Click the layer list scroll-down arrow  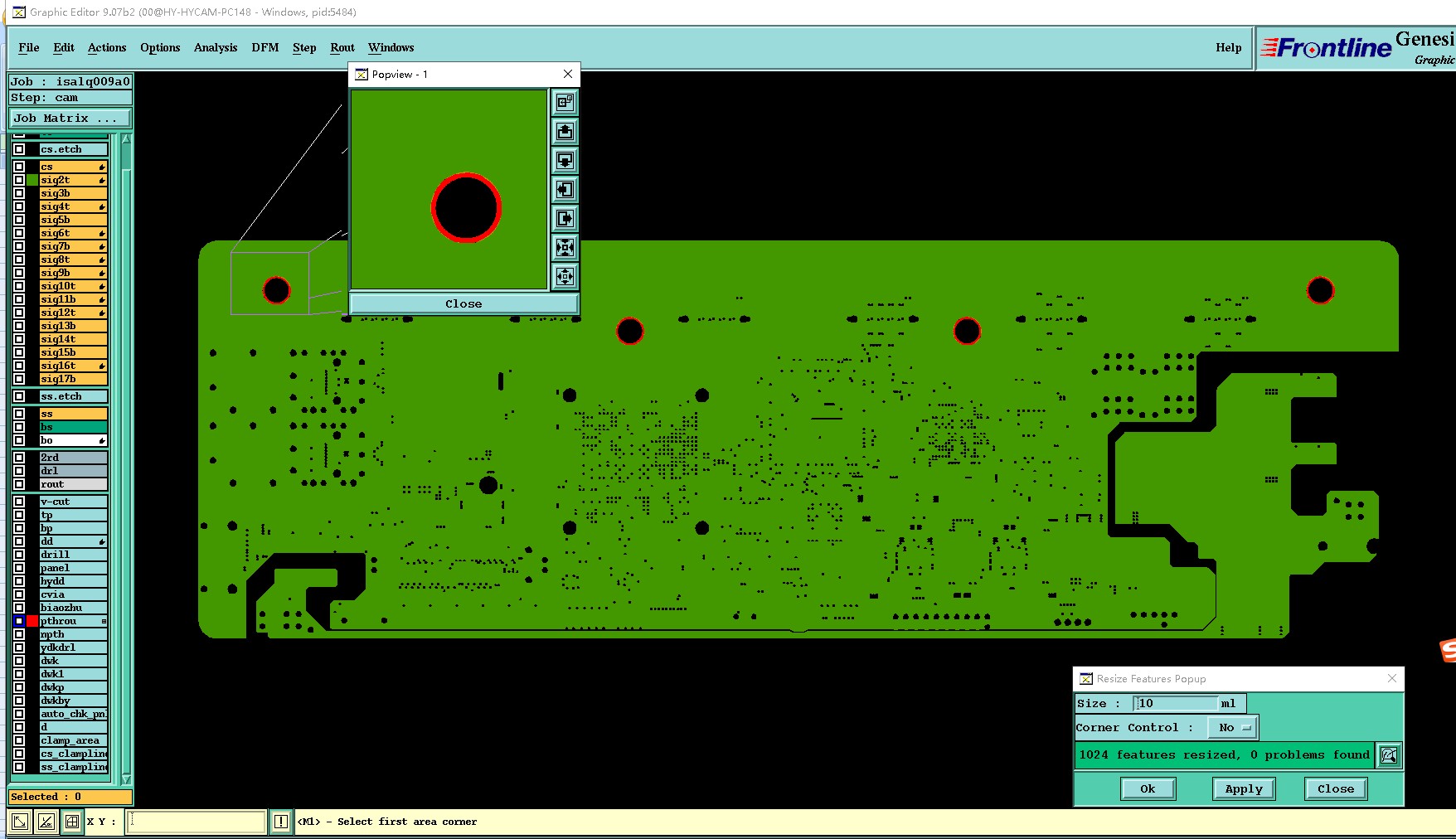click(127, 778)
